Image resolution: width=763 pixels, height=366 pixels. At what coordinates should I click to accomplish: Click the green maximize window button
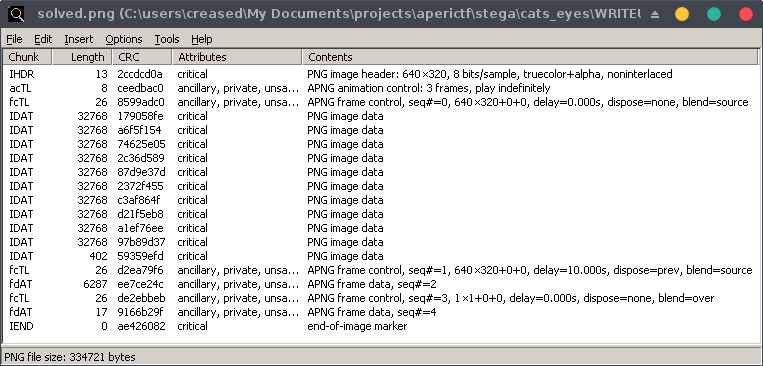pos(714,14)
